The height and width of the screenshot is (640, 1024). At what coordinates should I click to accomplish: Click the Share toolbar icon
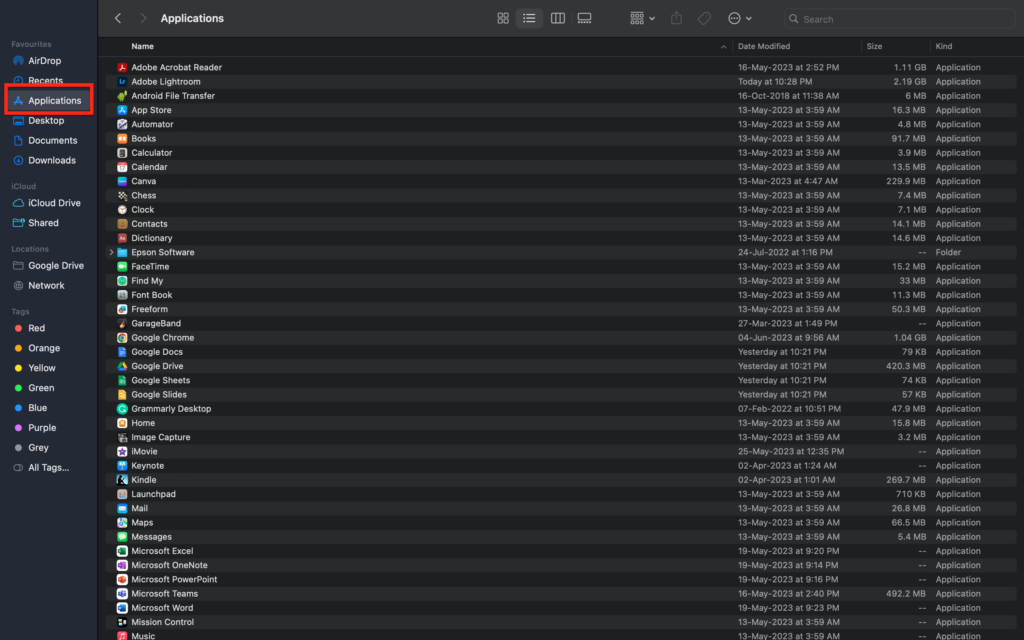677,18
